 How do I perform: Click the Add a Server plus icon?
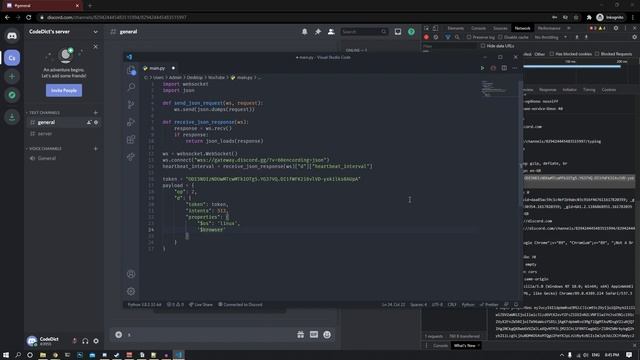pos(12,76)
